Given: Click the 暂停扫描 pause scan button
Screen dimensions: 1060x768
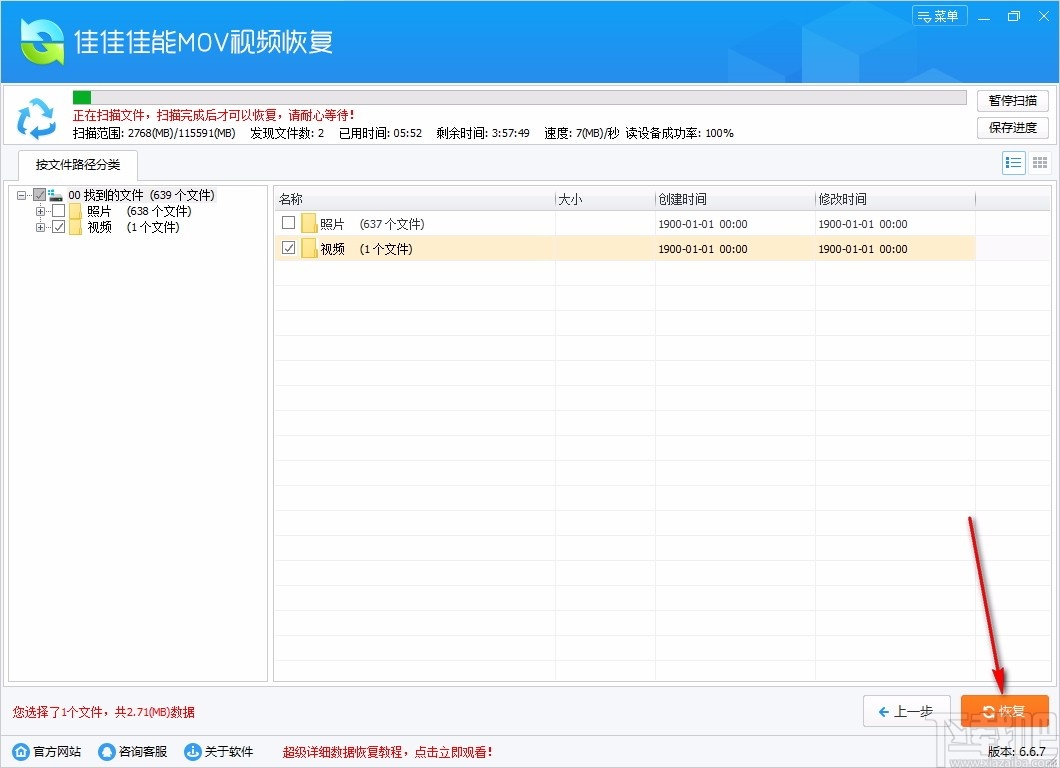Looking at the screenshot, I should (x=1012, y=100).
